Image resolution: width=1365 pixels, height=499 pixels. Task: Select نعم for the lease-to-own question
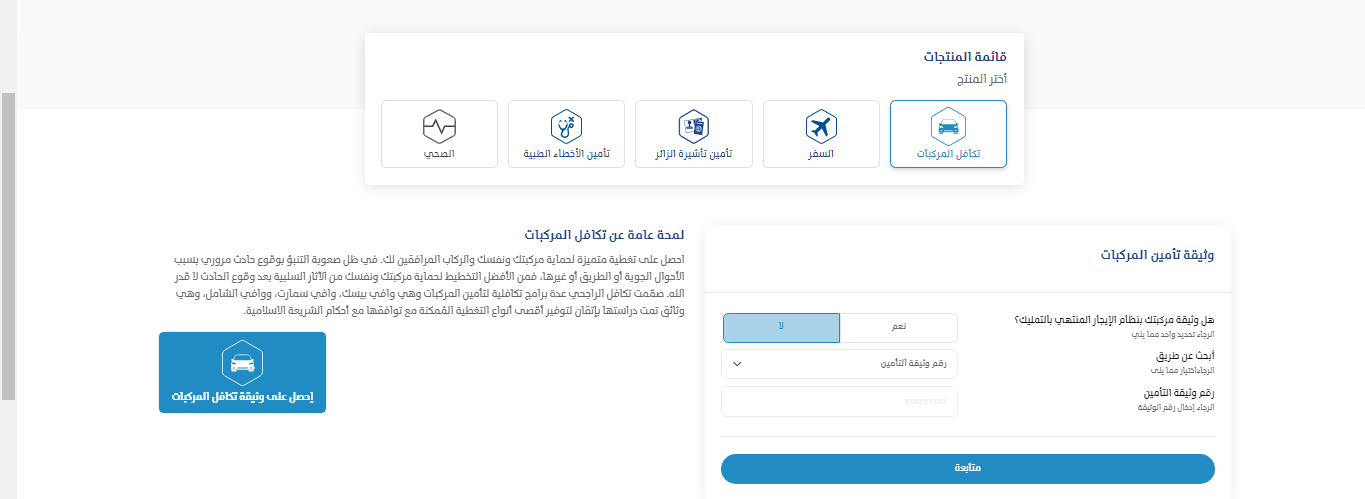coord(898,328)
